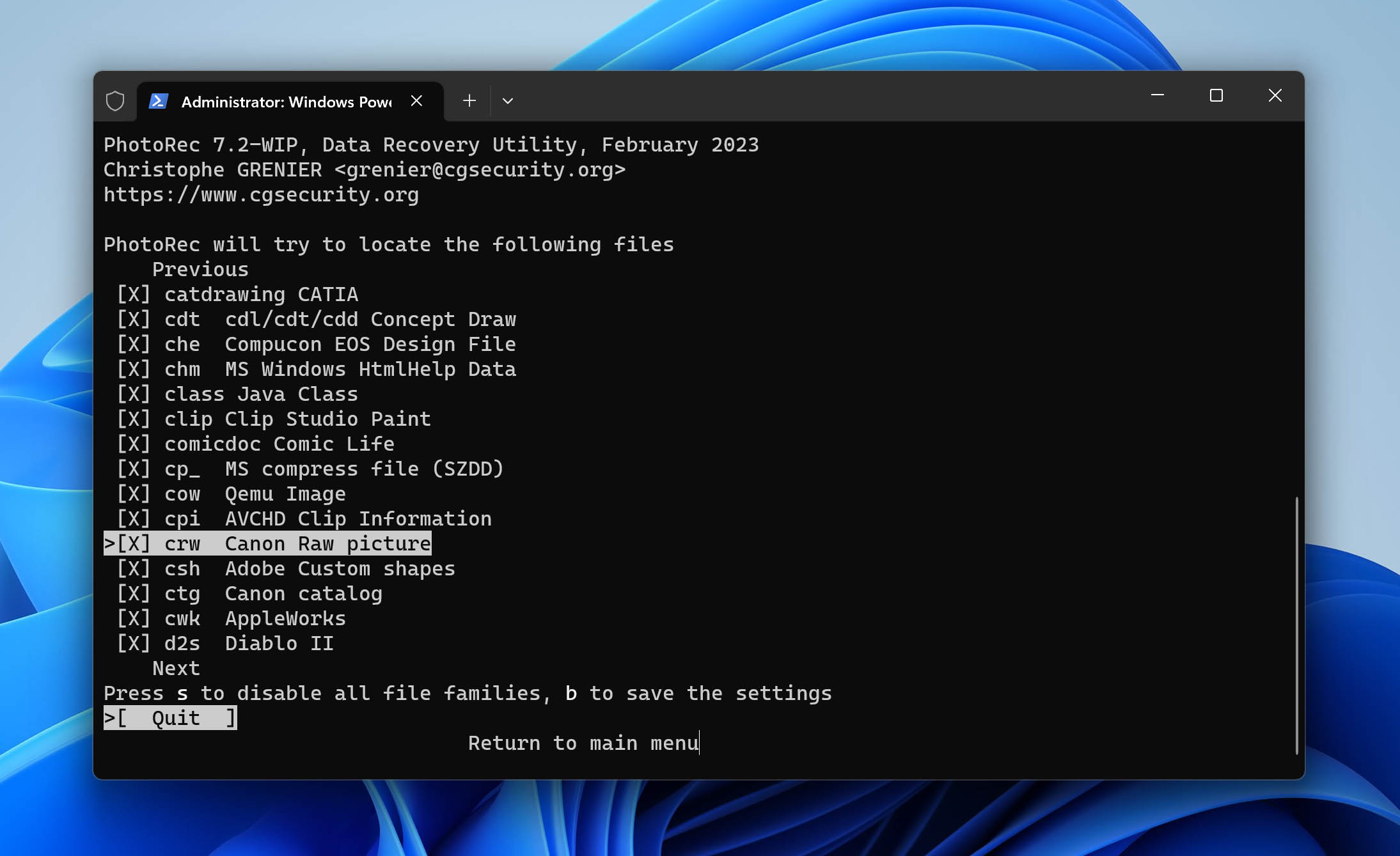Click the 'AVCHD Clip Information' text
This screenshot has height=856, width=1400.
point(358,518)
